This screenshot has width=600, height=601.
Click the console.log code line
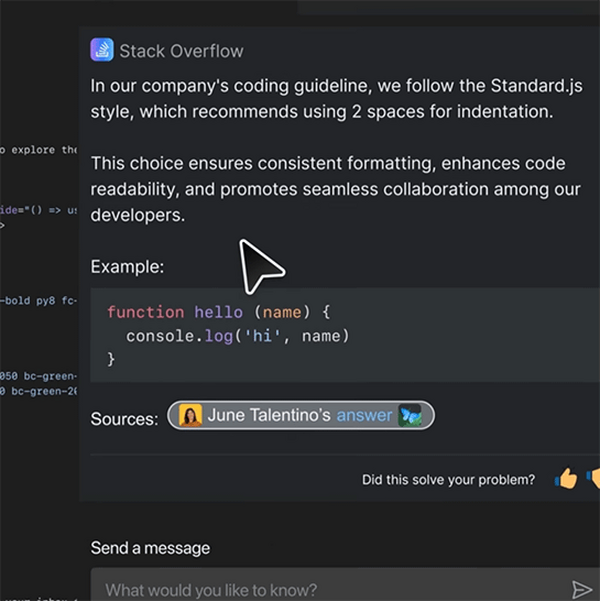237,335
